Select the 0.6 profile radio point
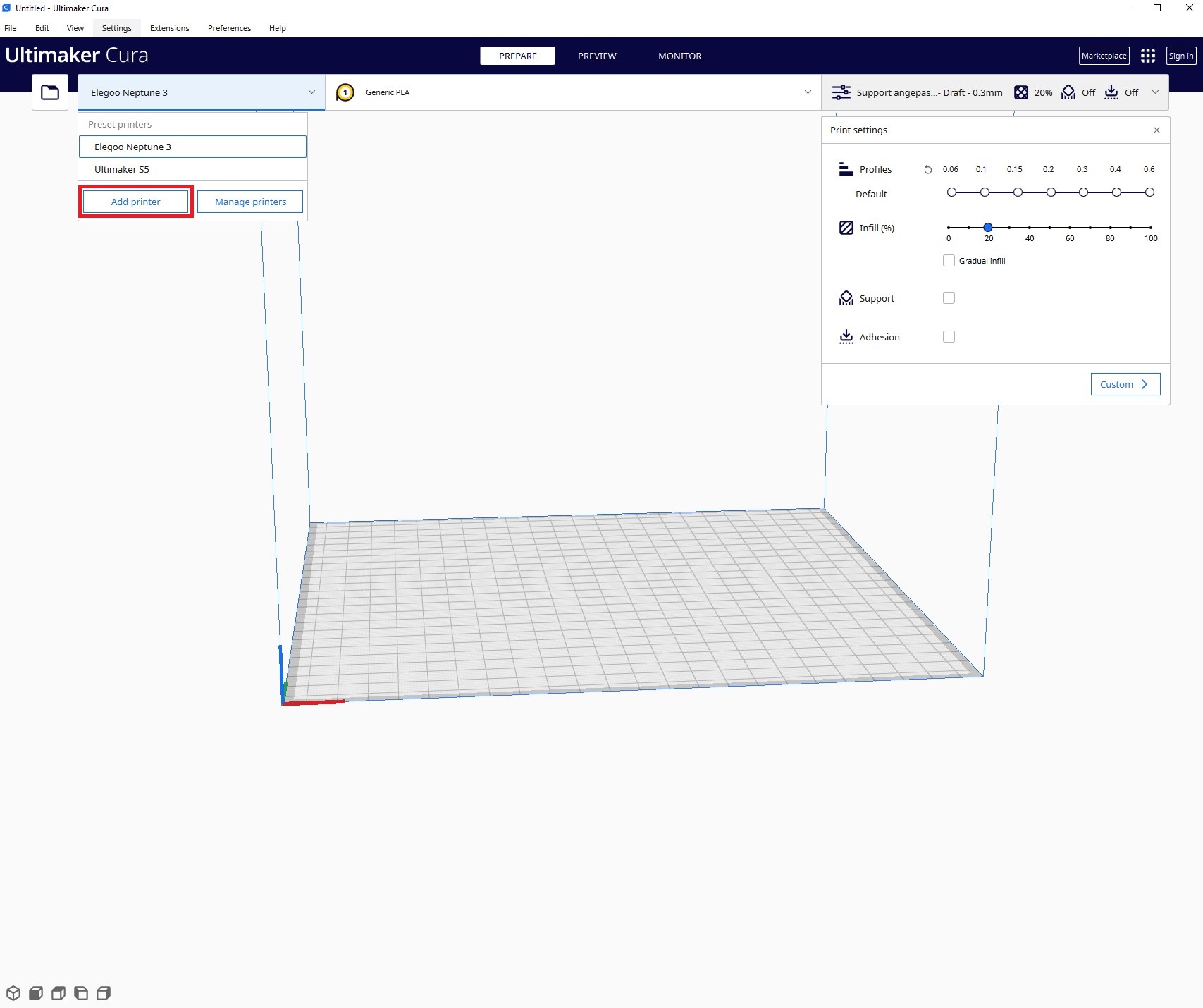The height and width of the screenshot is (1008, 1203). (x=1149, y=192)
